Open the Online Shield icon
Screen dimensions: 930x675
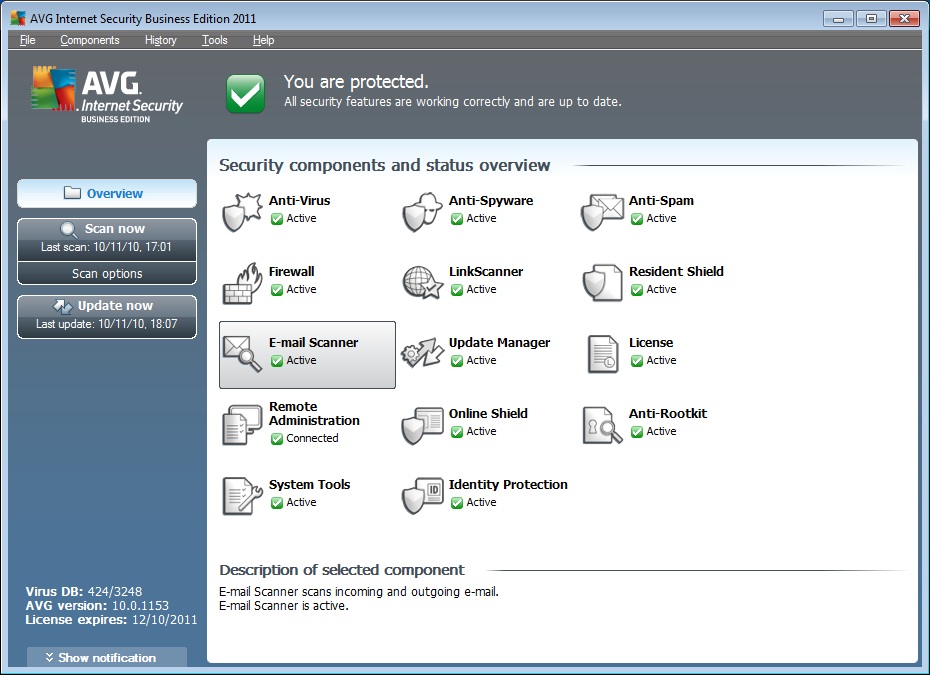click(x=422, y=425)
